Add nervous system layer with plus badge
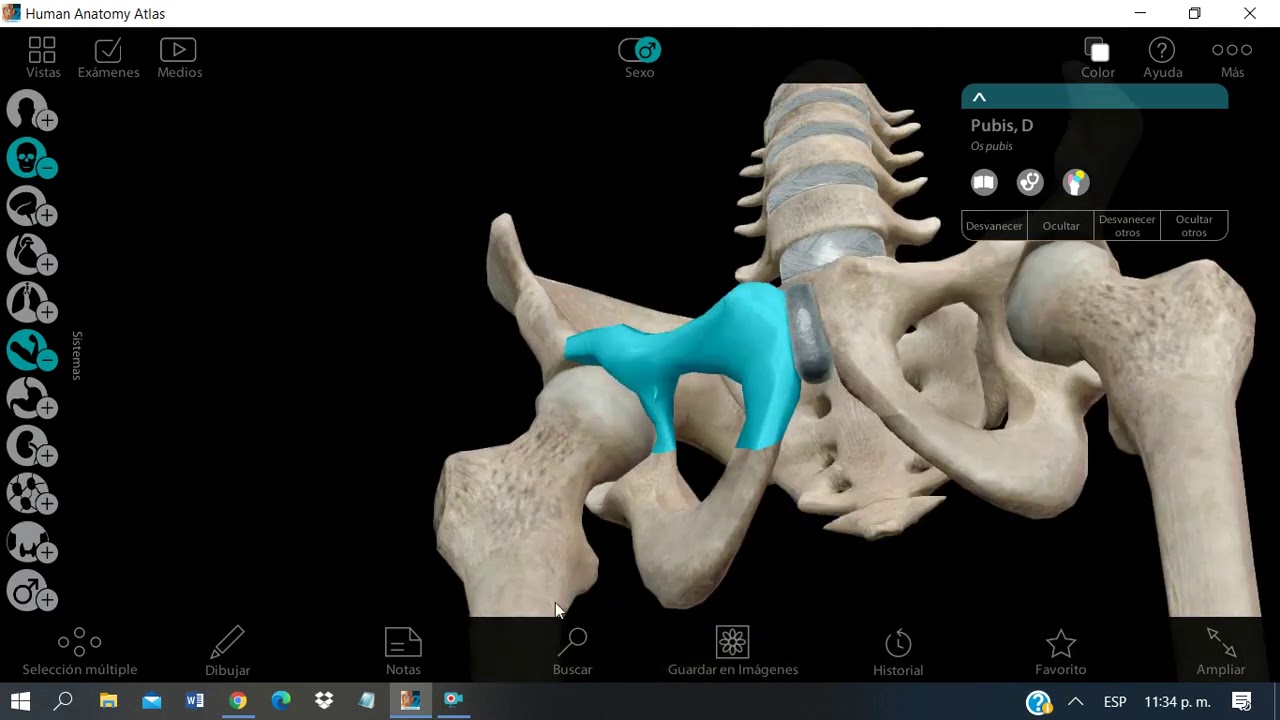Viewport: 1280px width, 720px height. [x=47, y=216]
